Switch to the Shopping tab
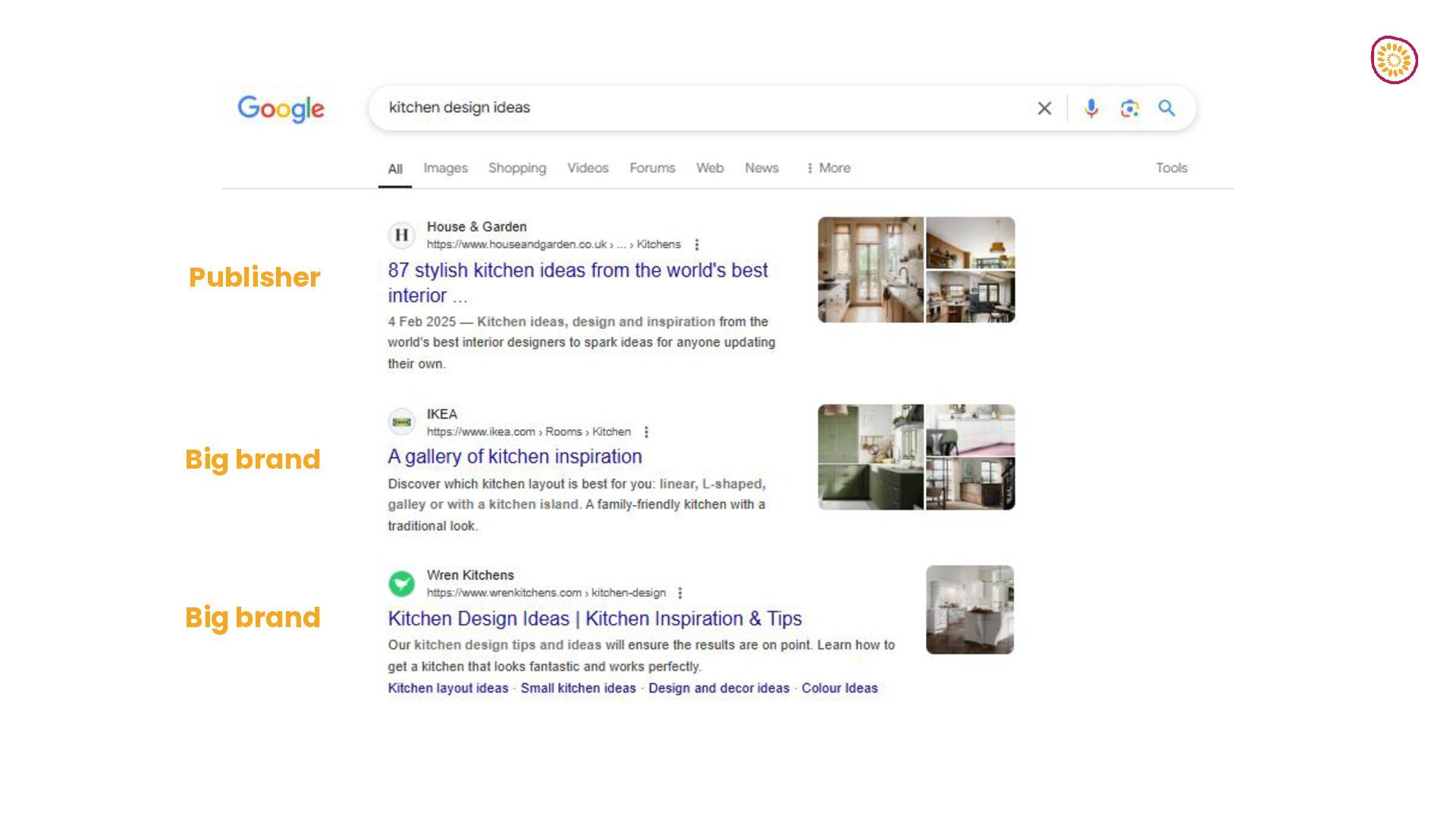This screenshot has width=1456, height=819. coord(517,168)
